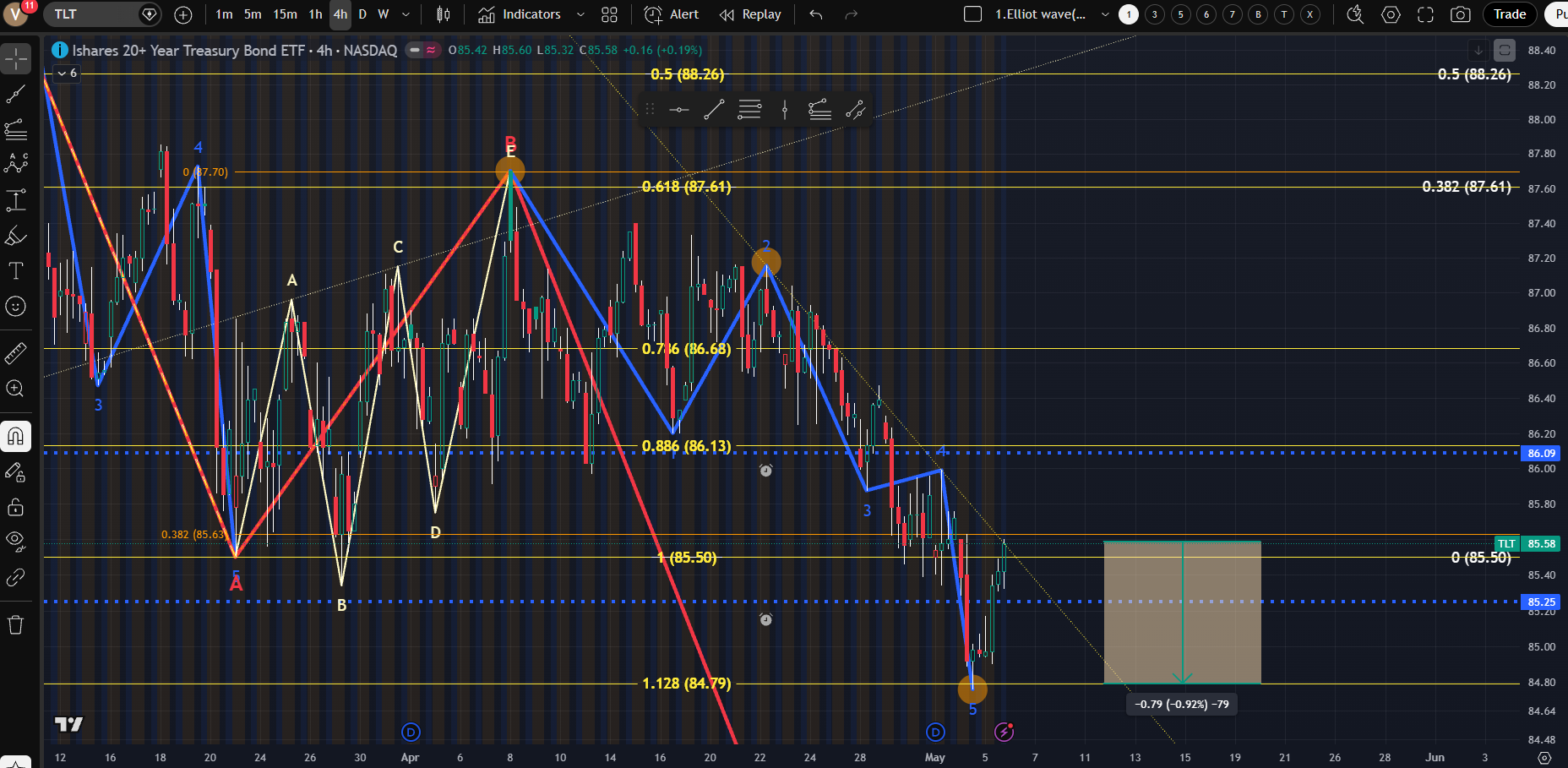Pick the horizontal line tool in floating toolbar
Screen dimensions: 1568x768
(679, 109)
